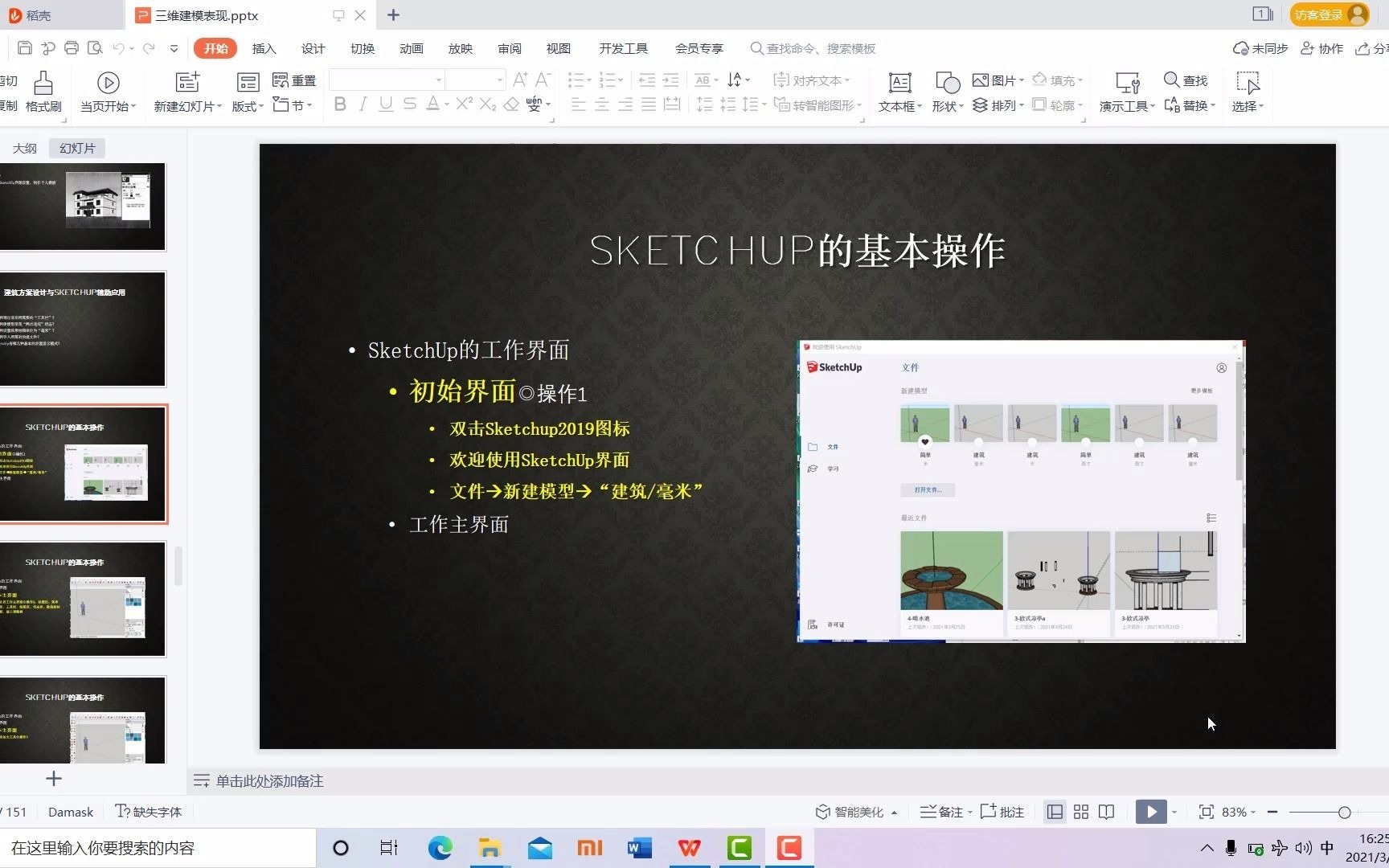1389x868 pixels.
Task: Open print preview icon
Action: point(95,48)
